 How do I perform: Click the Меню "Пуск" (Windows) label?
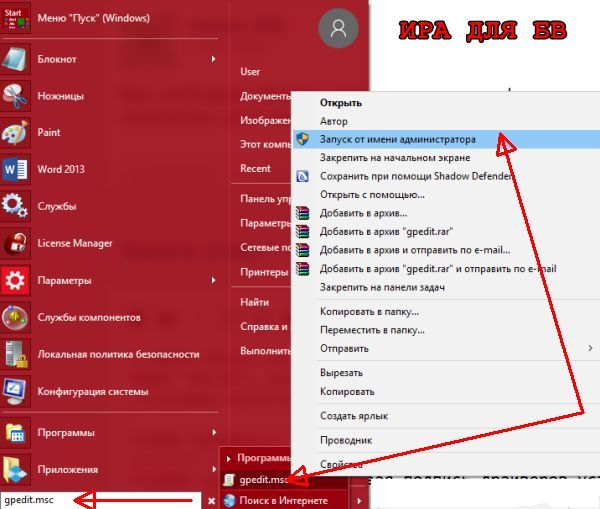point(94,18)
